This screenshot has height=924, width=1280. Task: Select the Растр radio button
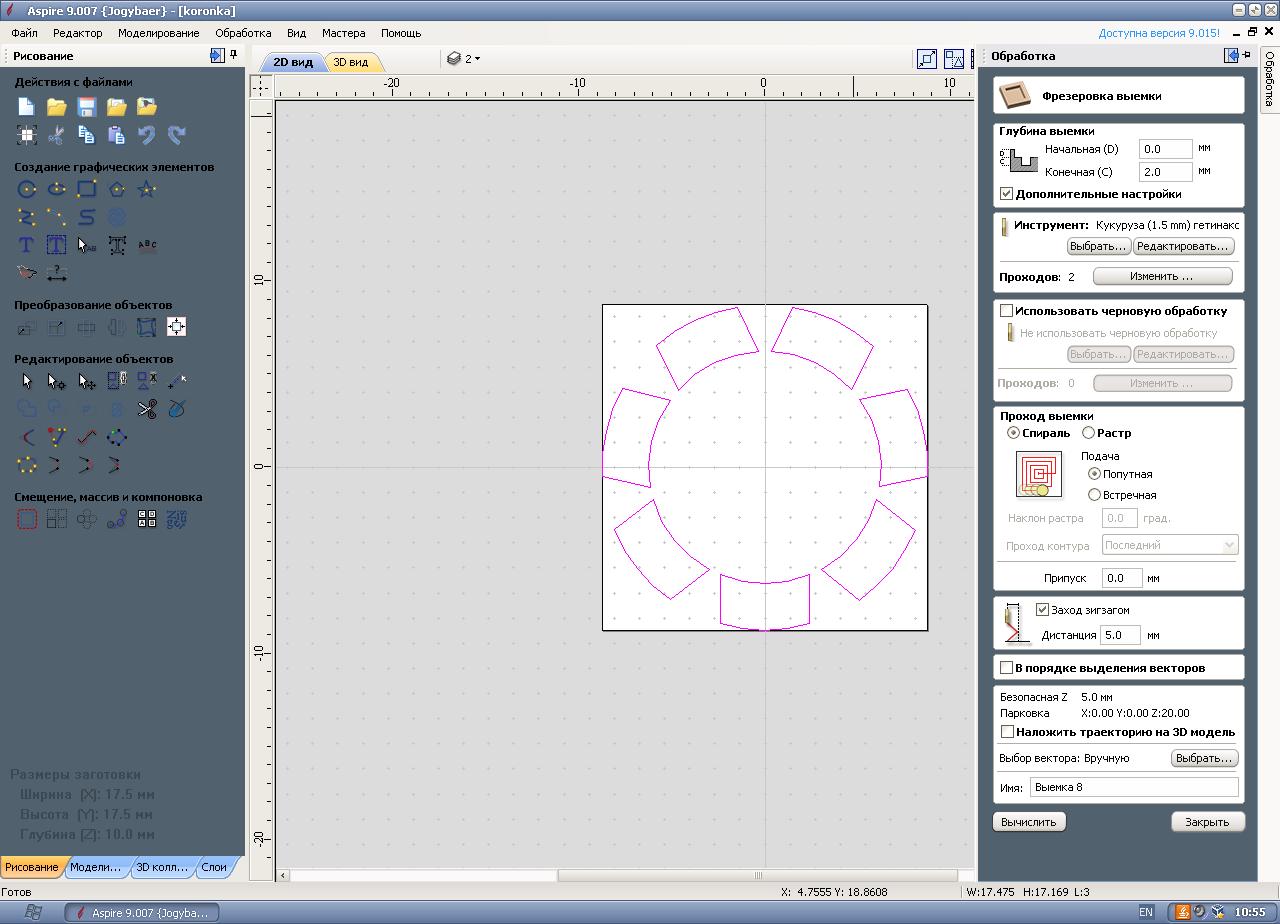[1089, 433]
